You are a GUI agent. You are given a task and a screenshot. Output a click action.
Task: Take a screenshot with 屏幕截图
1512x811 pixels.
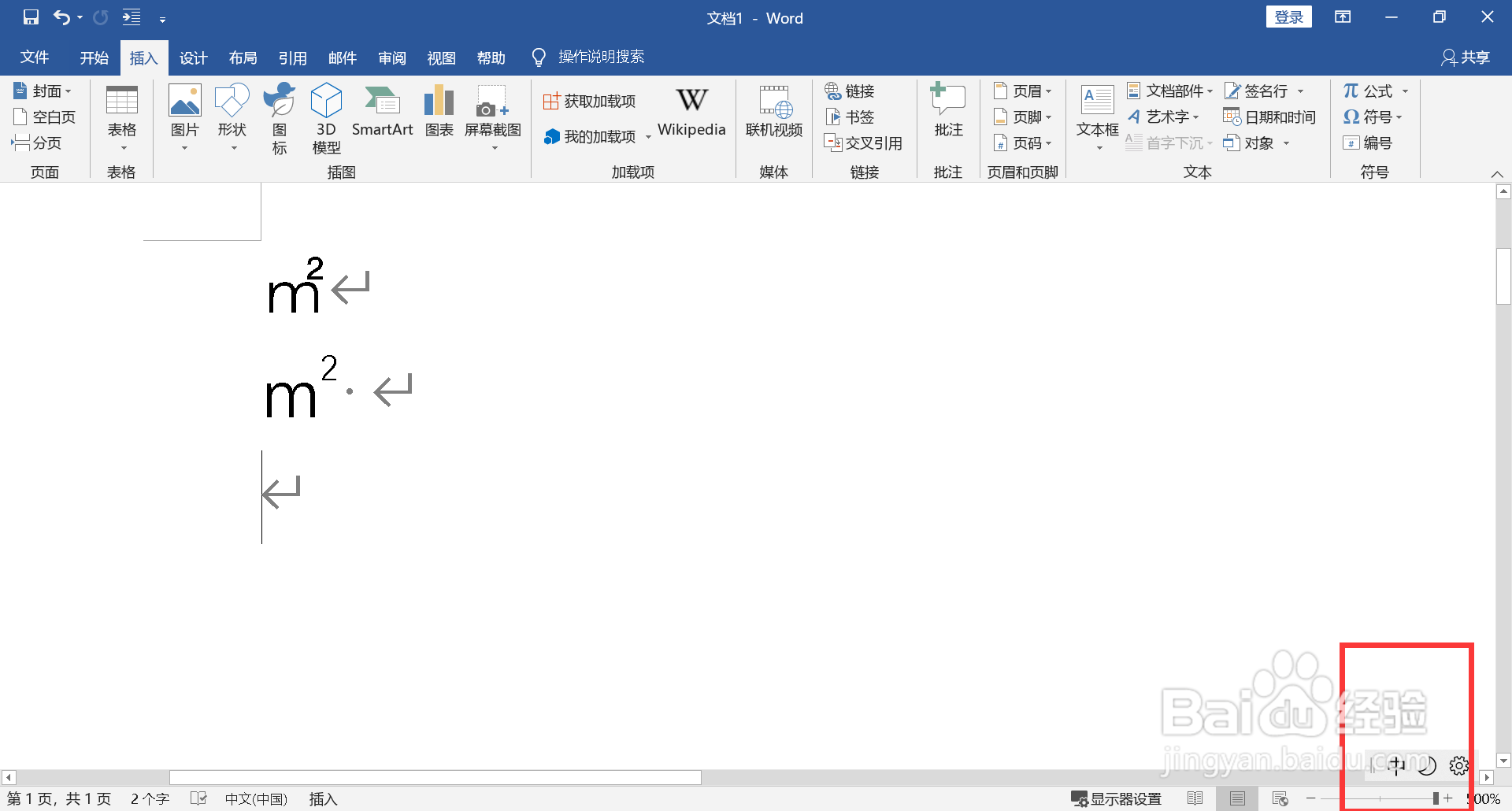tap(492, 110)
